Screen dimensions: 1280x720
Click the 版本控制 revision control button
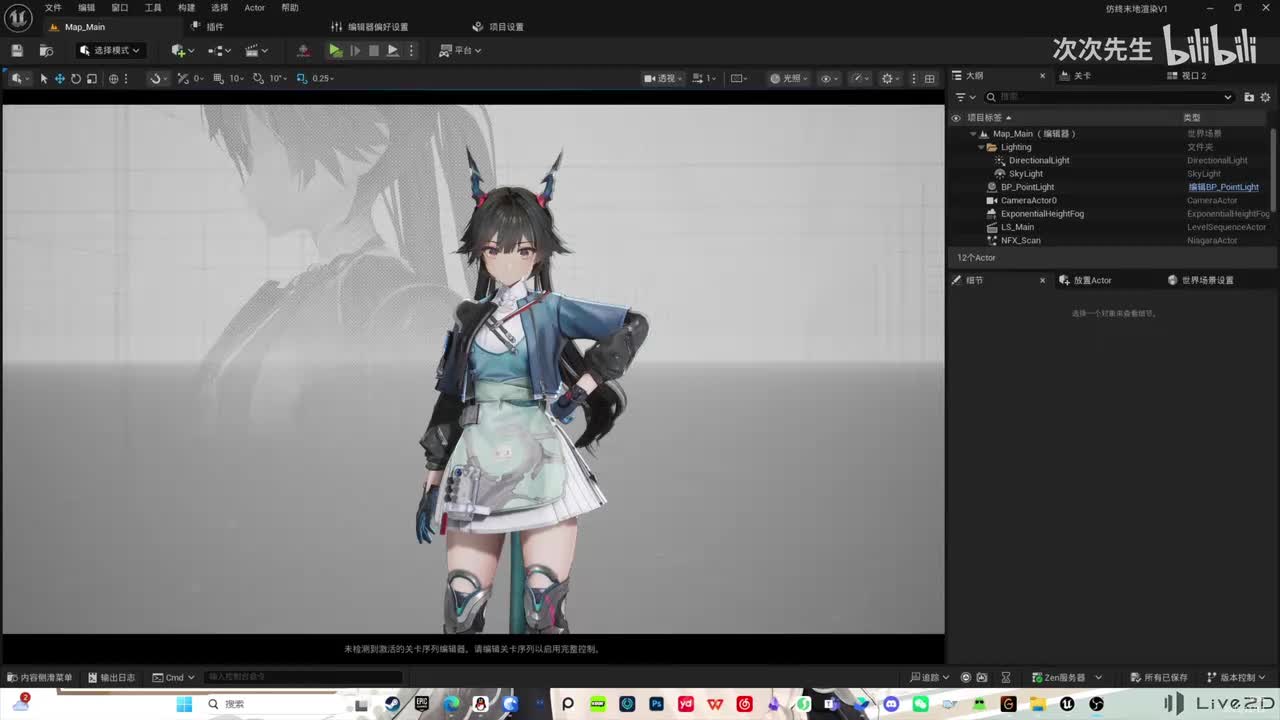pyautogui.click(x=1237, y=677)
